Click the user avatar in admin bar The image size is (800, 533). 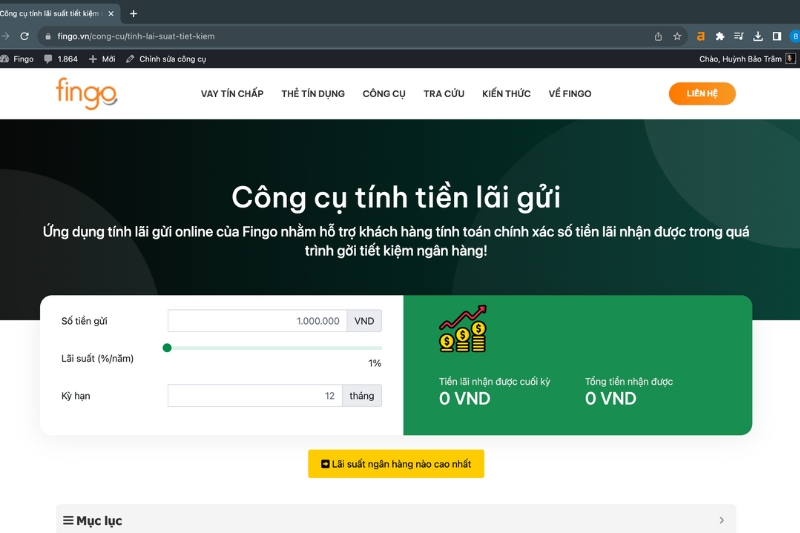pos(790,59)
